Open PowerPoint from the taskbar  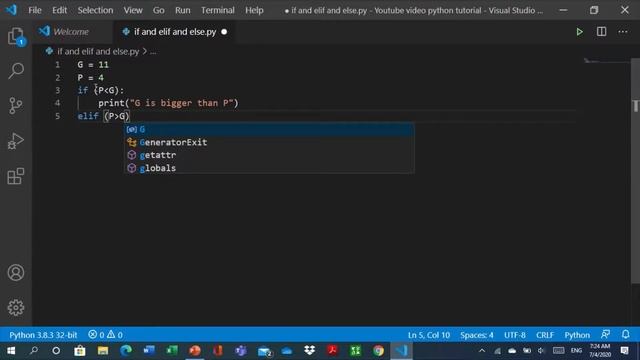[x=195, y=351]
